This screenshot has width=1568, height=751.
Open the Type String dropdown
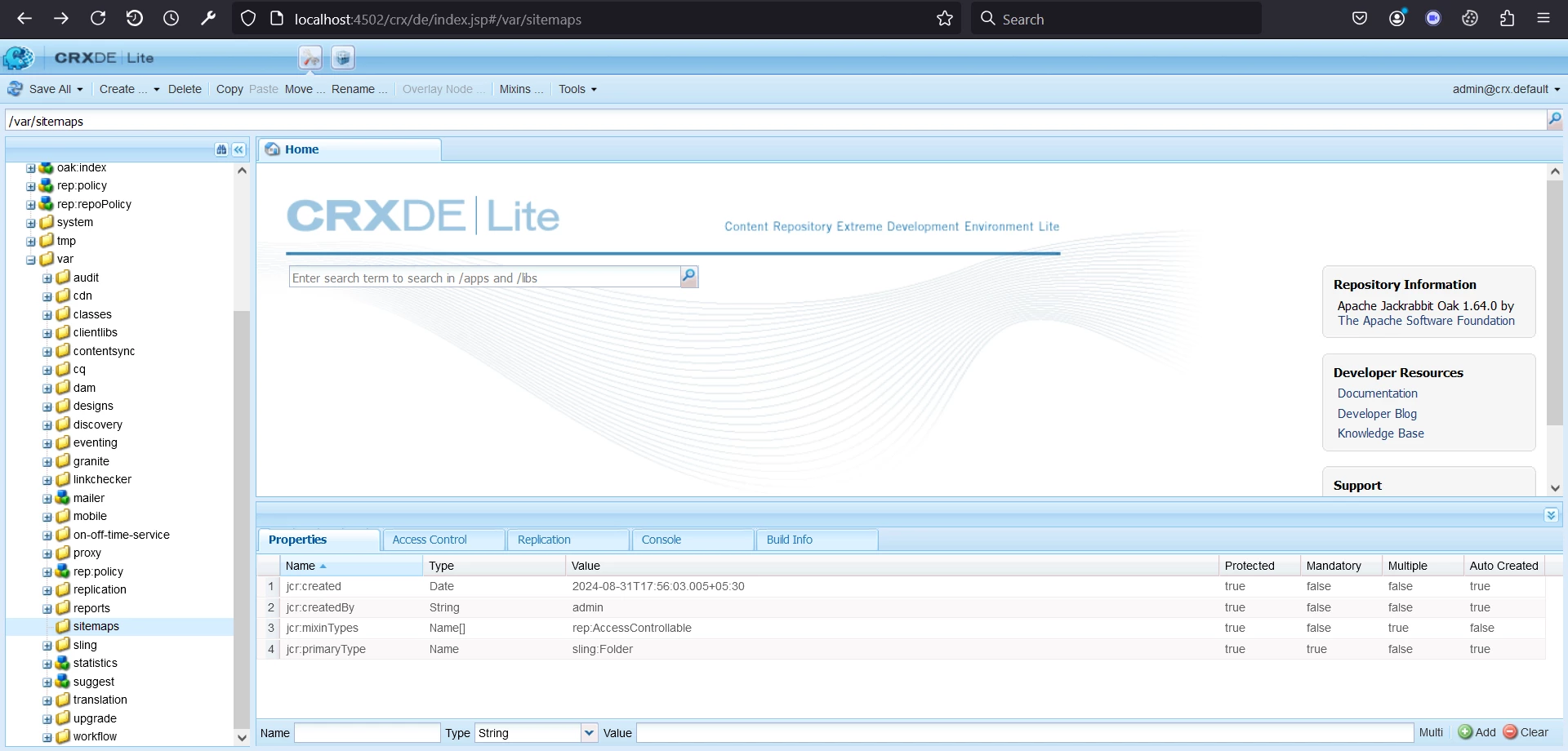pyautogui.click(x=590, y=733)
